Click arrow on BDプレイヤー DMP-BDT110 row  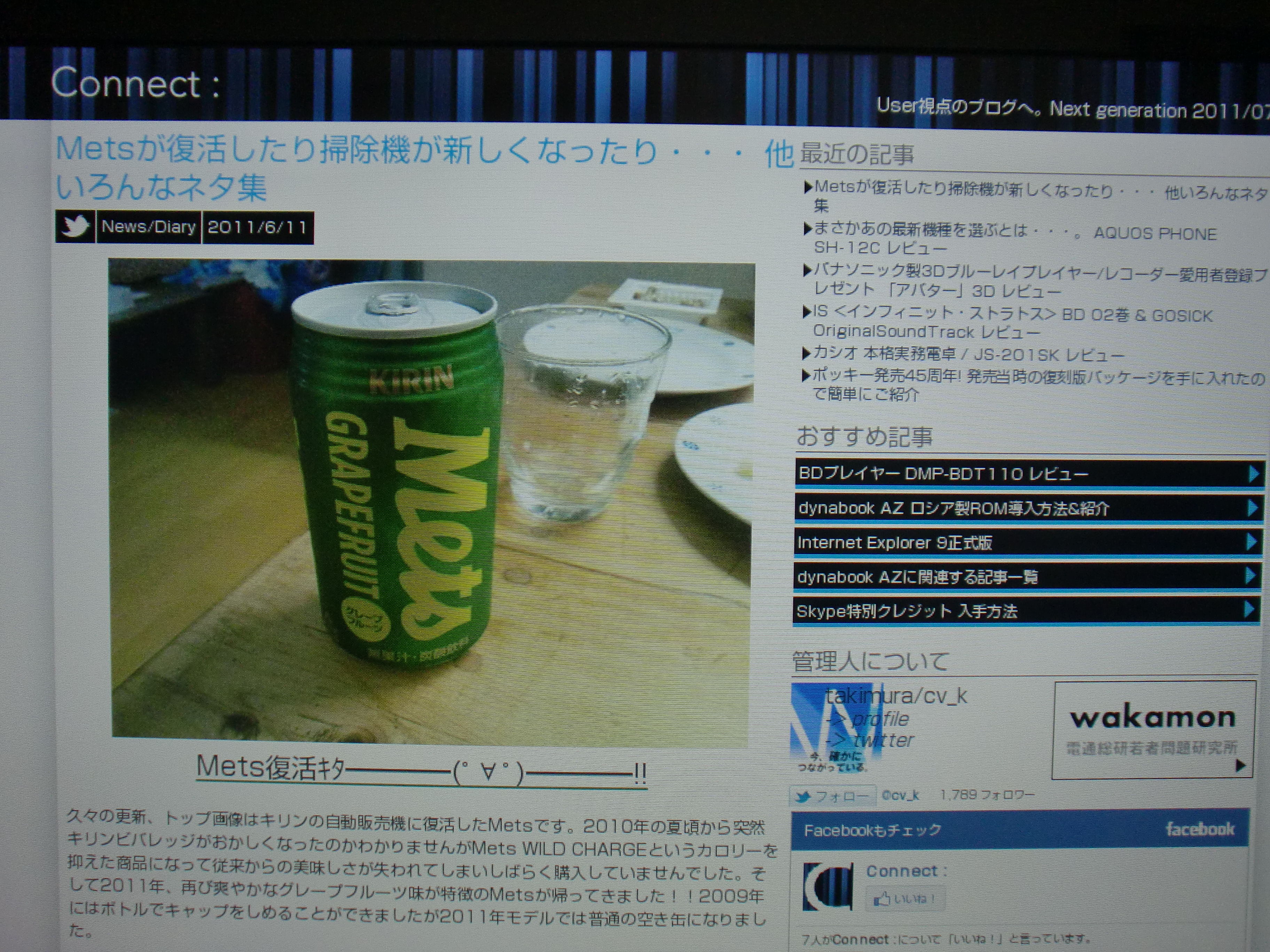click(x=1253, y=474)
